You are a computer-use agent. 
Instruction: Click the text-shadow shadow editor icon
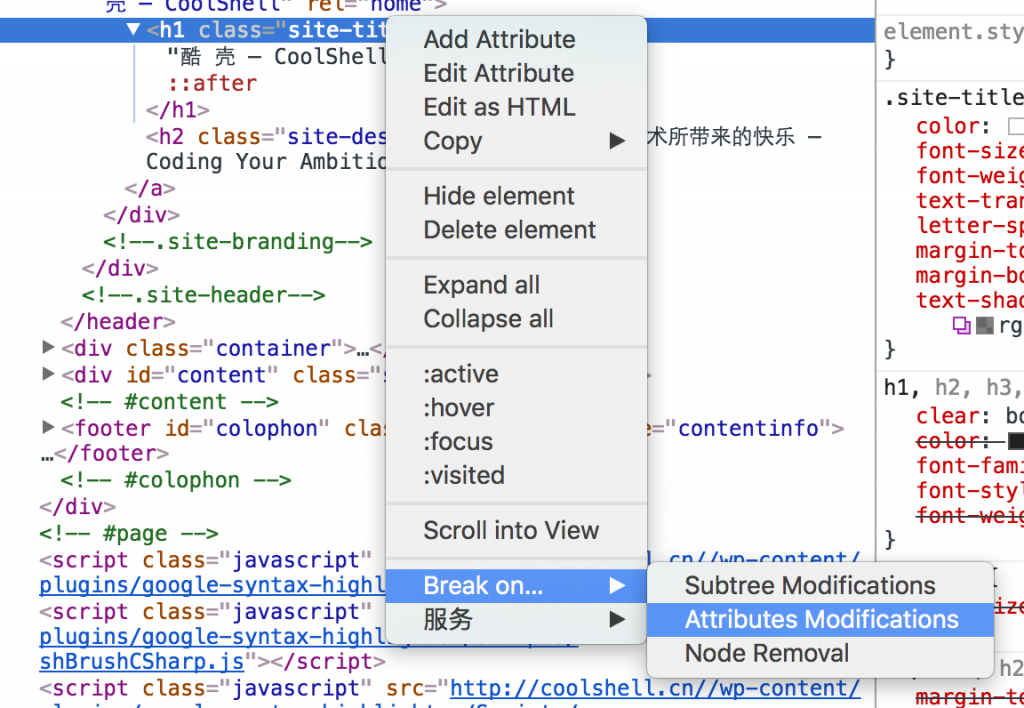pos(962,325)
